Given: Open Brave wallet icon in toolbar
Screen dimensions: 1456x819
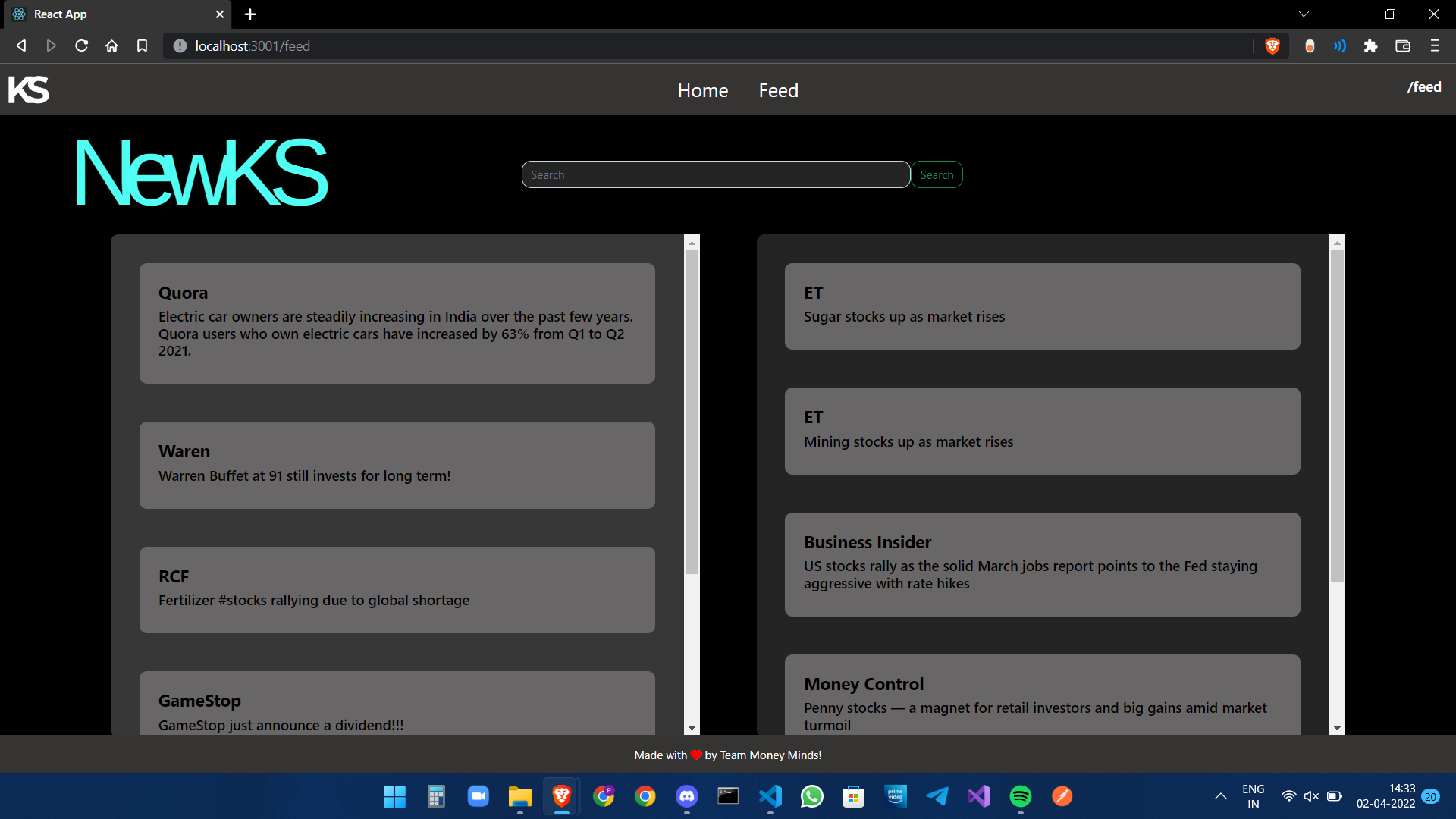Looking at the screenshot, I should coord(1402,46).
